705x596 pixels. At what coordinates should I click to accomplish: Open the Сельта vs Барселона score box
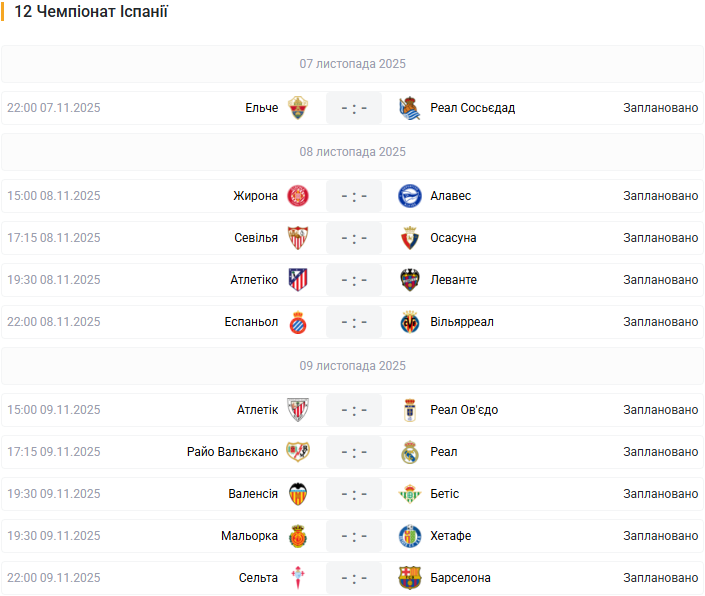(x=354, y=578)
